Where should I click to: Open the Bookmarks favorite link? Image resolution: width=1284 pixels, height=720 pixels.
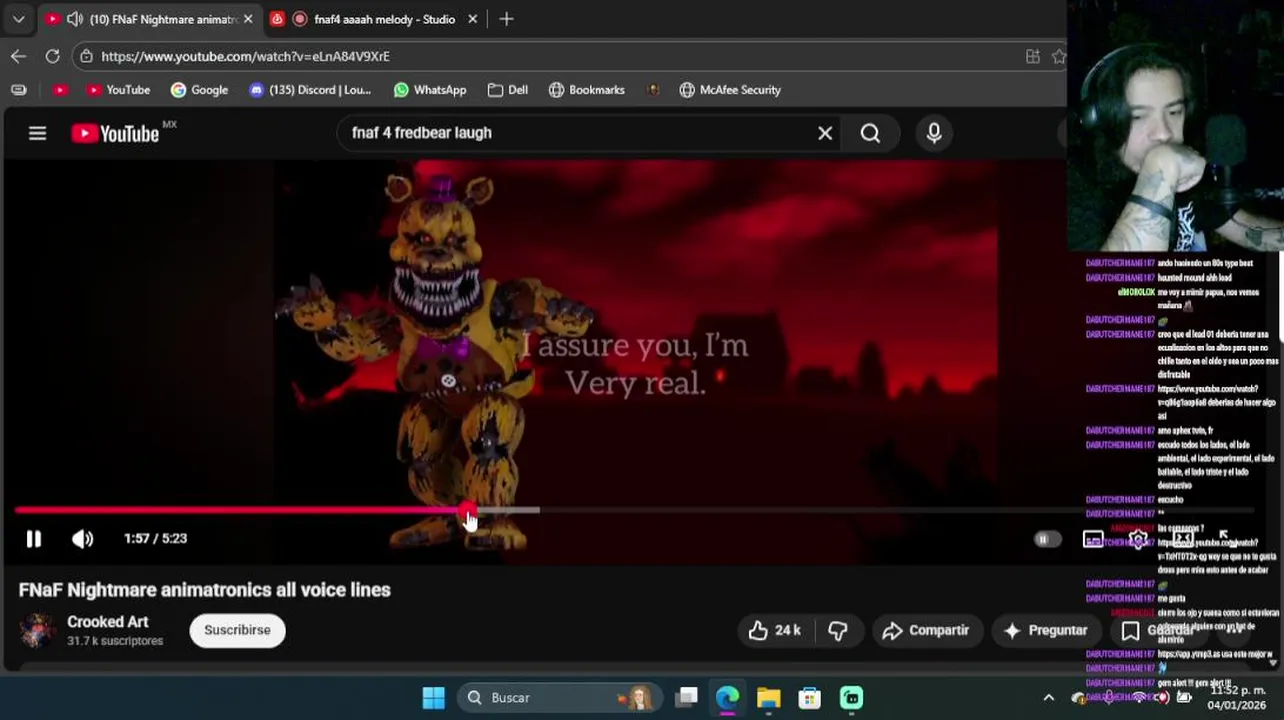587,90
